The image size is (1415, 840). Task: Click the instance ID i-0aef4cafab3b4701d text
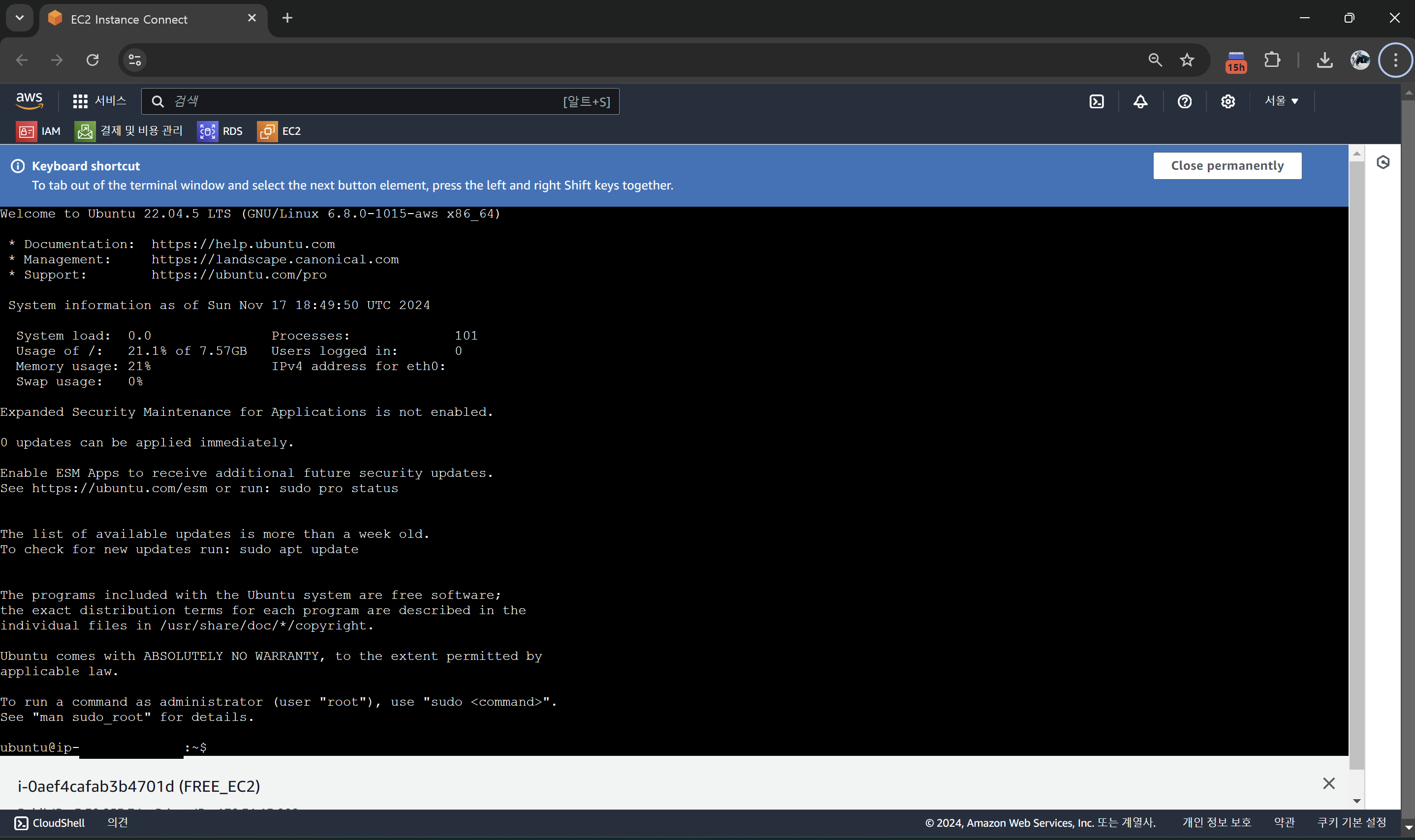95,786
